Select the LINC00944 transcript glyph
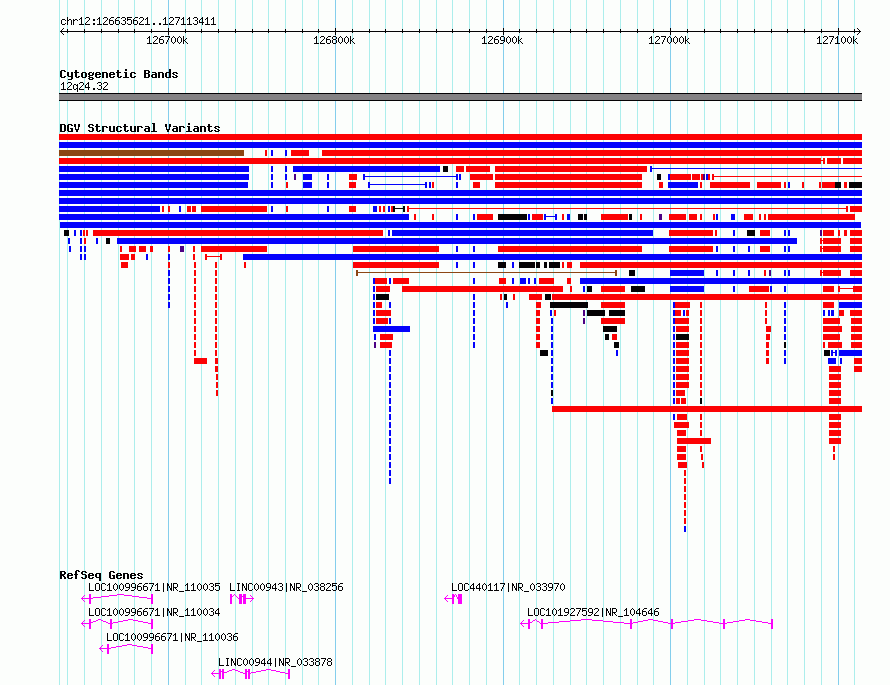 point(251,674)
